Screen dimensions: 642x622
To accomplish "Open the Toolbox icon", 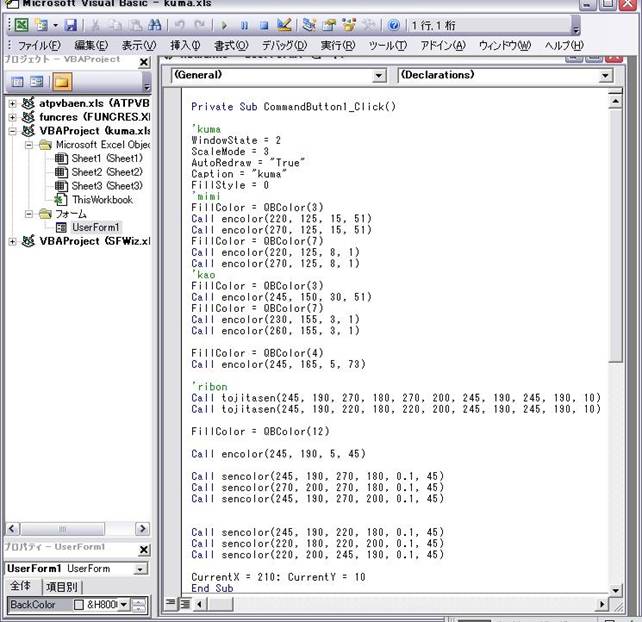I will pos(369,25).
